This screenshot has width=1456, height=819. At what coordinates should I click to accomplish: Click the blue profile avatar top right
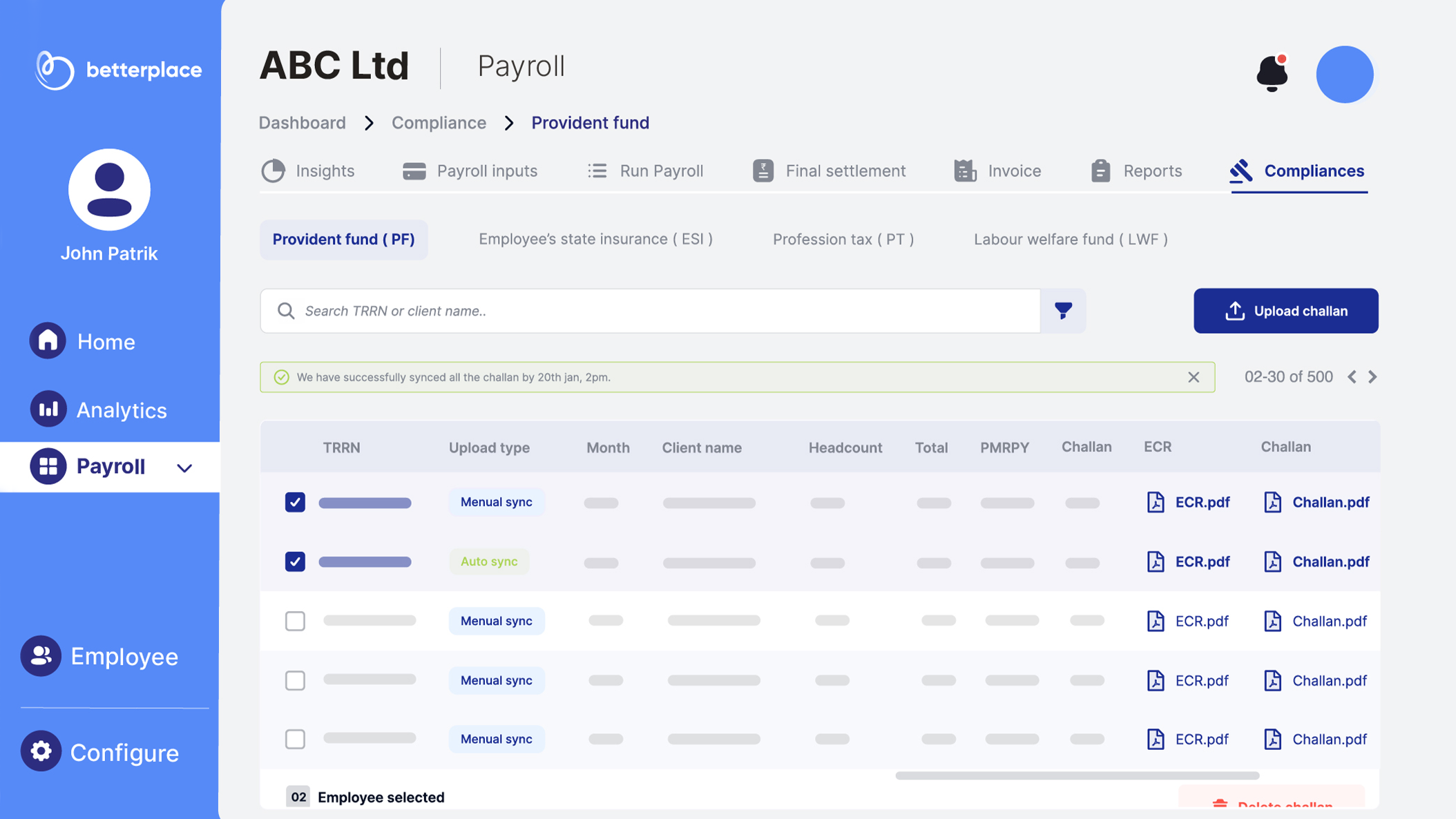pyautogui.click(x=1344, y=75)
